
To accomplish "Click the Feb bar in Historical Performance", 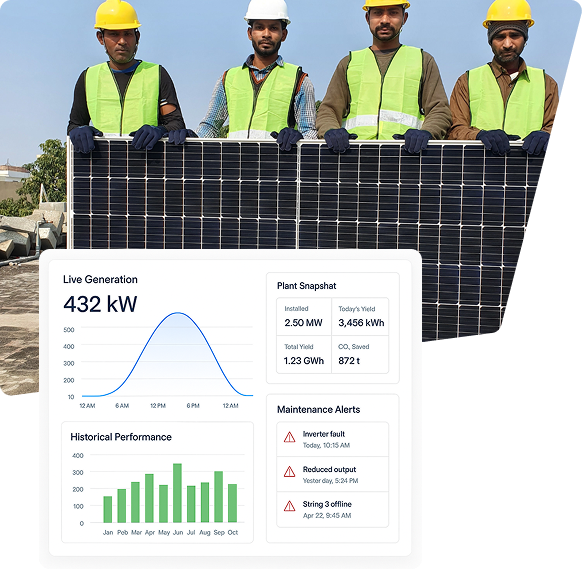I will tap(122, 506).
